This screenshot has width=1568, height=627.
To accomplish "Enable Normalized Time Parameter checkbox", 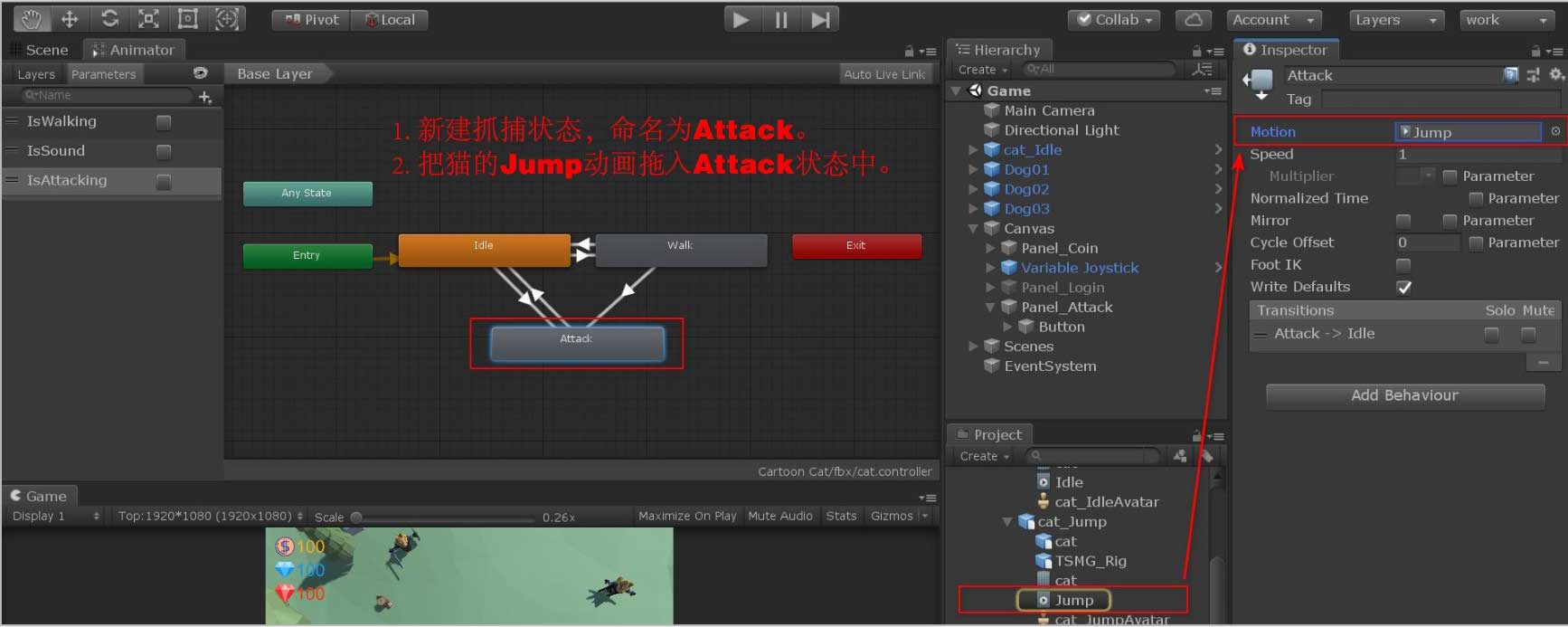I will click(1476, 198).
